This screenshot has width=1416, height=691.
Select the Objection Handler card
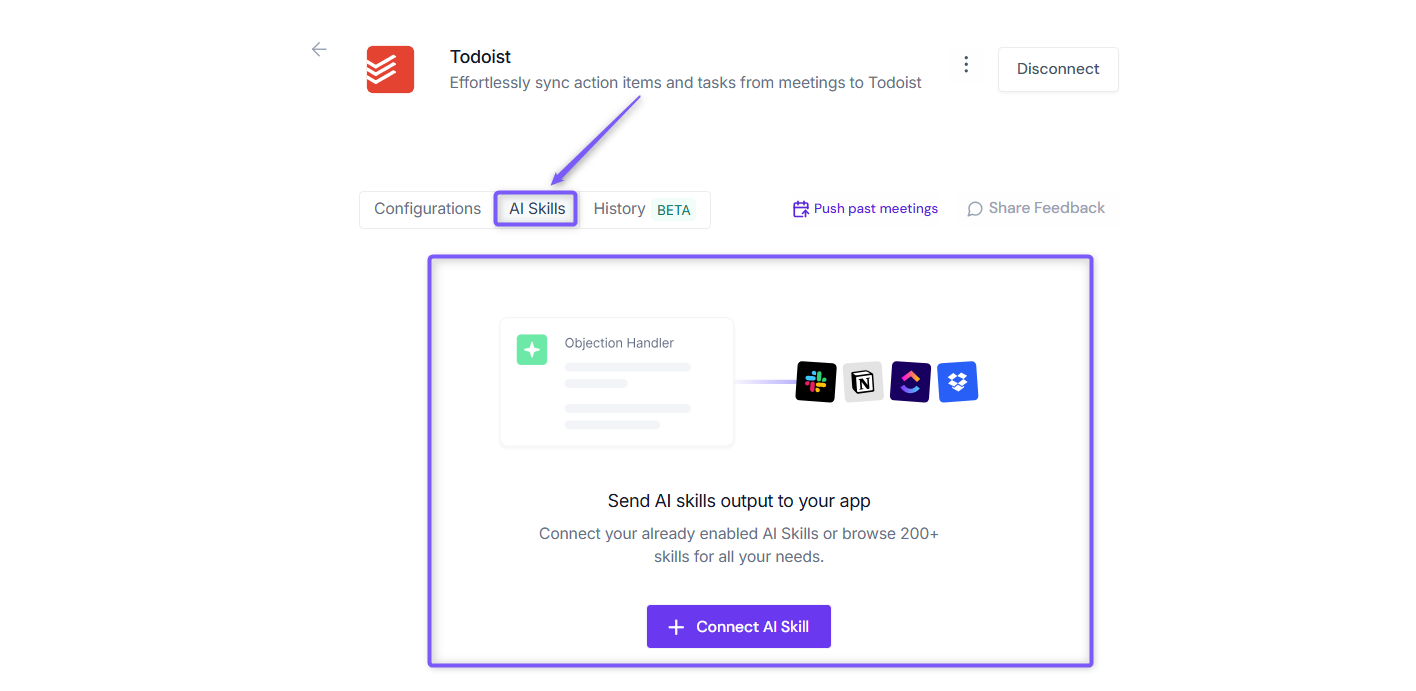[617, 382]
